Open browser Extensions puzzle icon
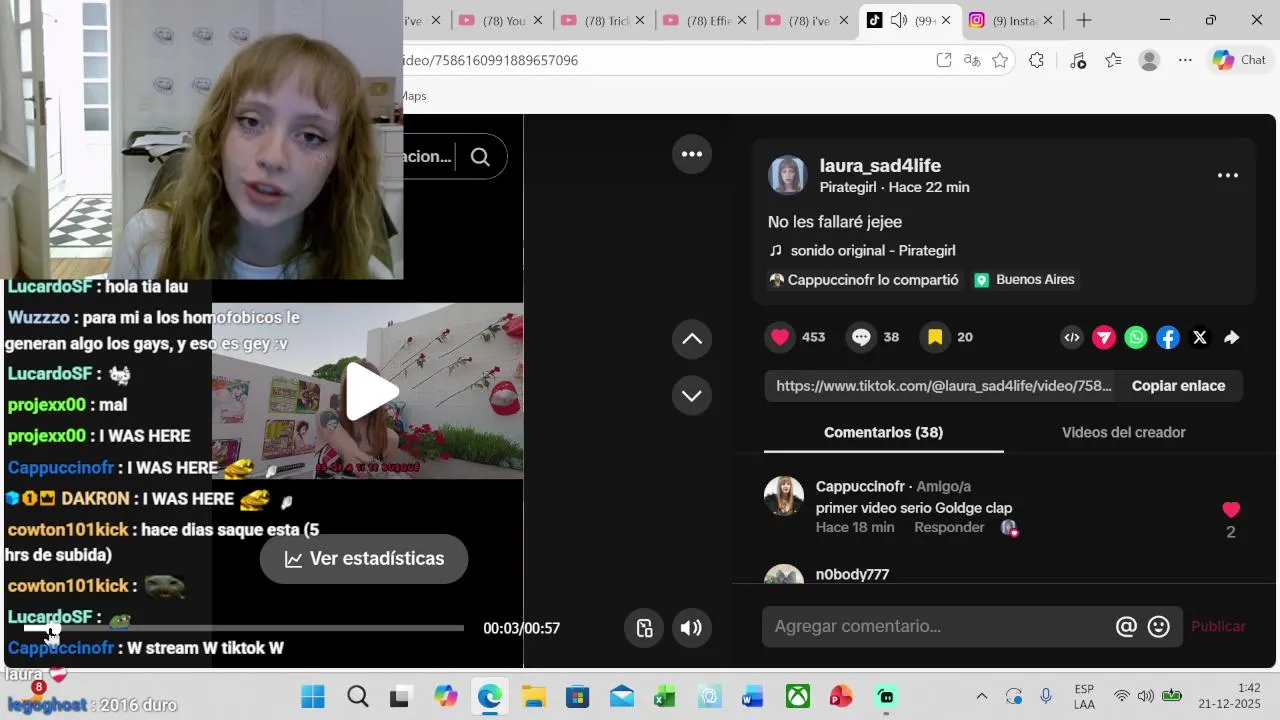Screen dimensions: 1280x720 tap(1037, 60)
